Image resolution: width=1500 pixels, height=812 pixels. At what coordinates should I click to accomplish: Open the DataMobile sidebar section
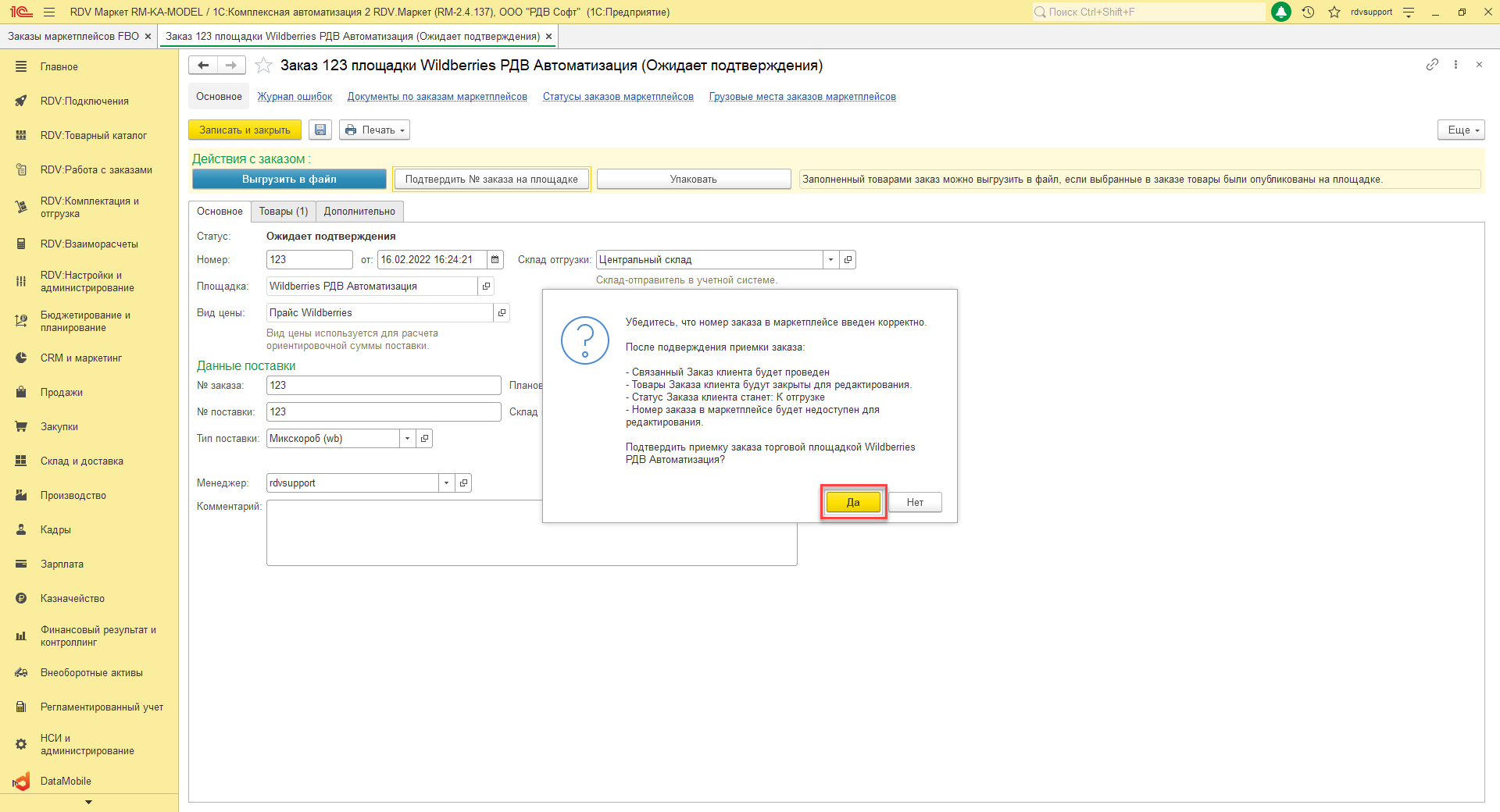[89, 782]
